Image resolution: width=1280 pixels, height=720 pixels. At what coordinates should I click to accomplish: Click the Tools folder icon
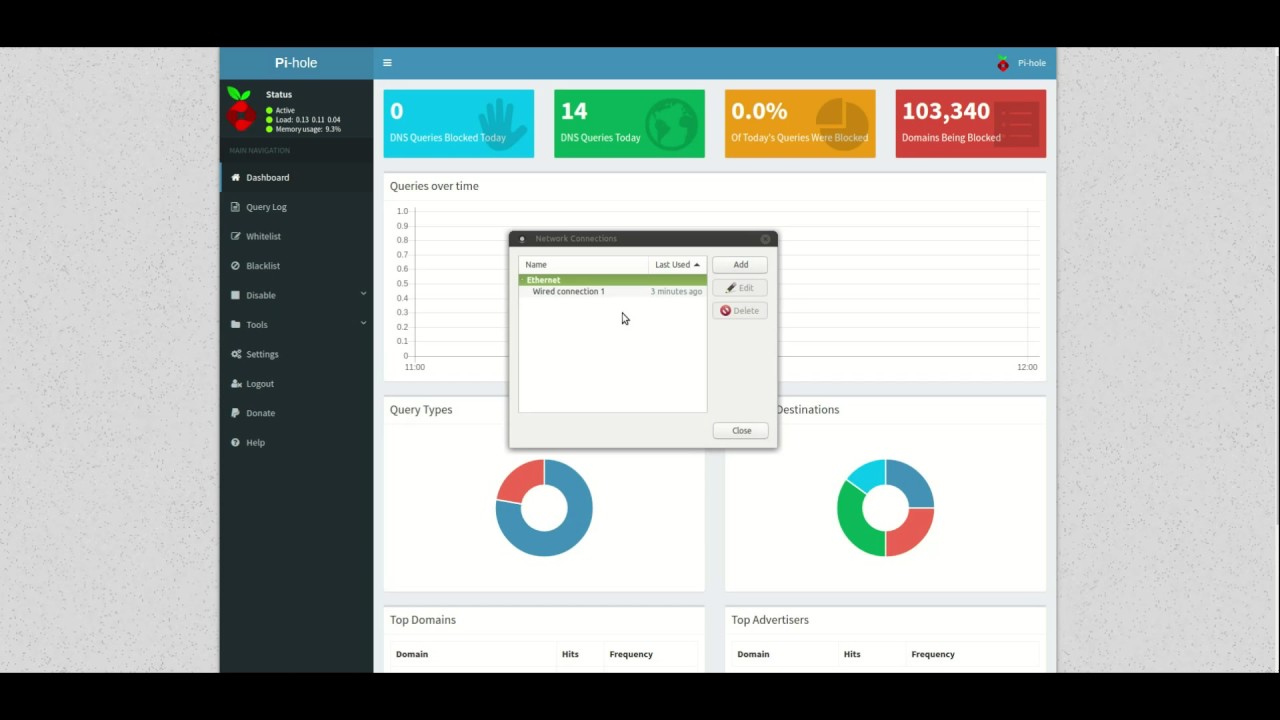(236, 325)
